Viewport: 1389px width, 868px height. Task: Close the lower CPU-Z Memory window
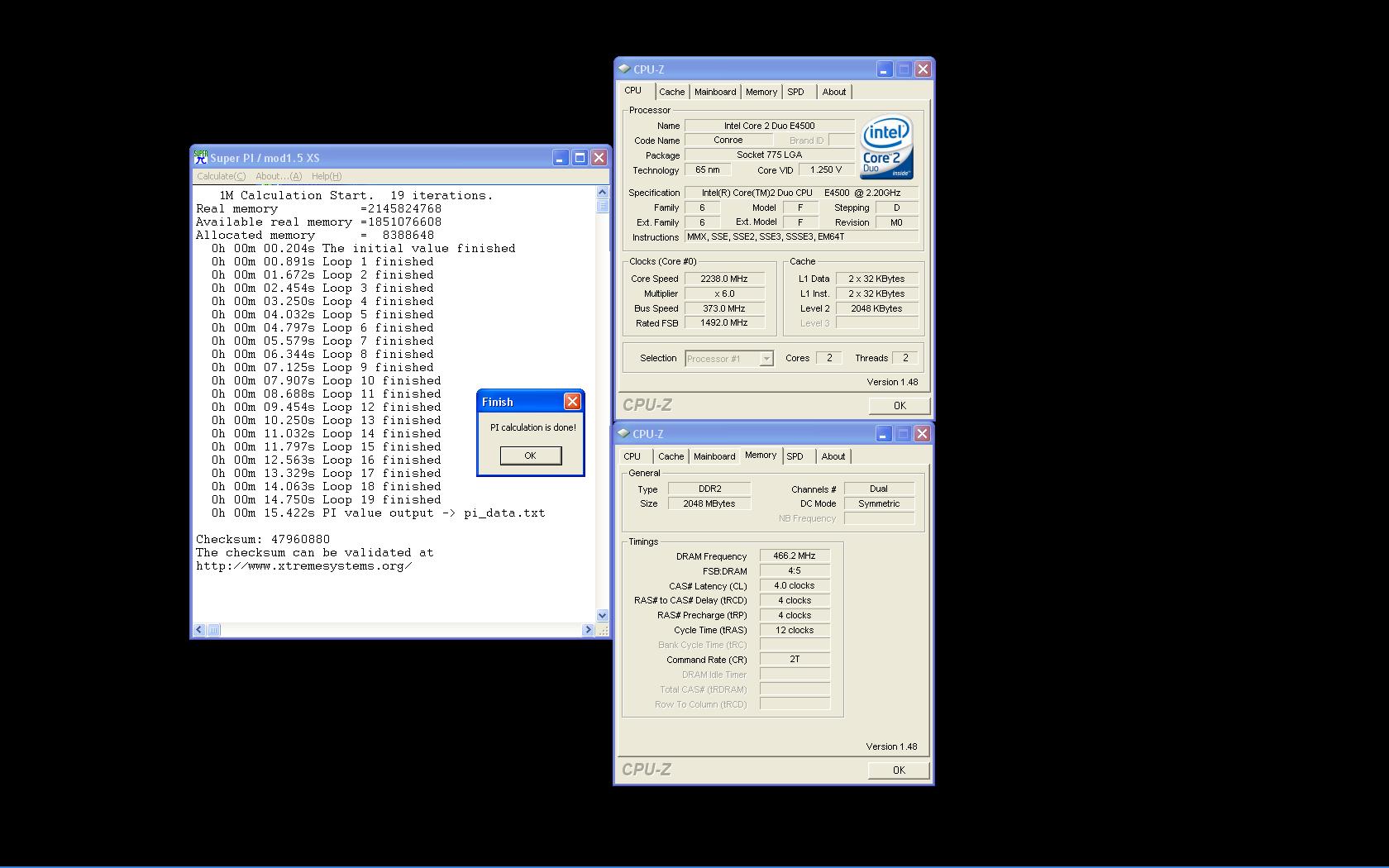pos(922,434)
